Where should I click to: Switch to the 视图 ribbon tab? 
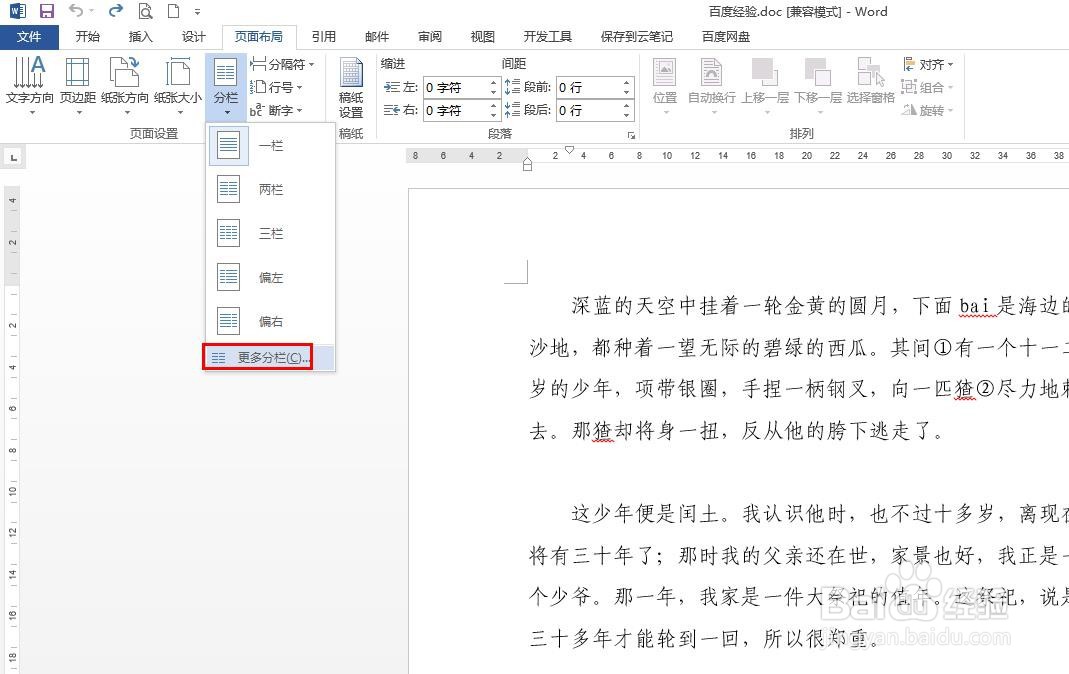pos(481,36)
